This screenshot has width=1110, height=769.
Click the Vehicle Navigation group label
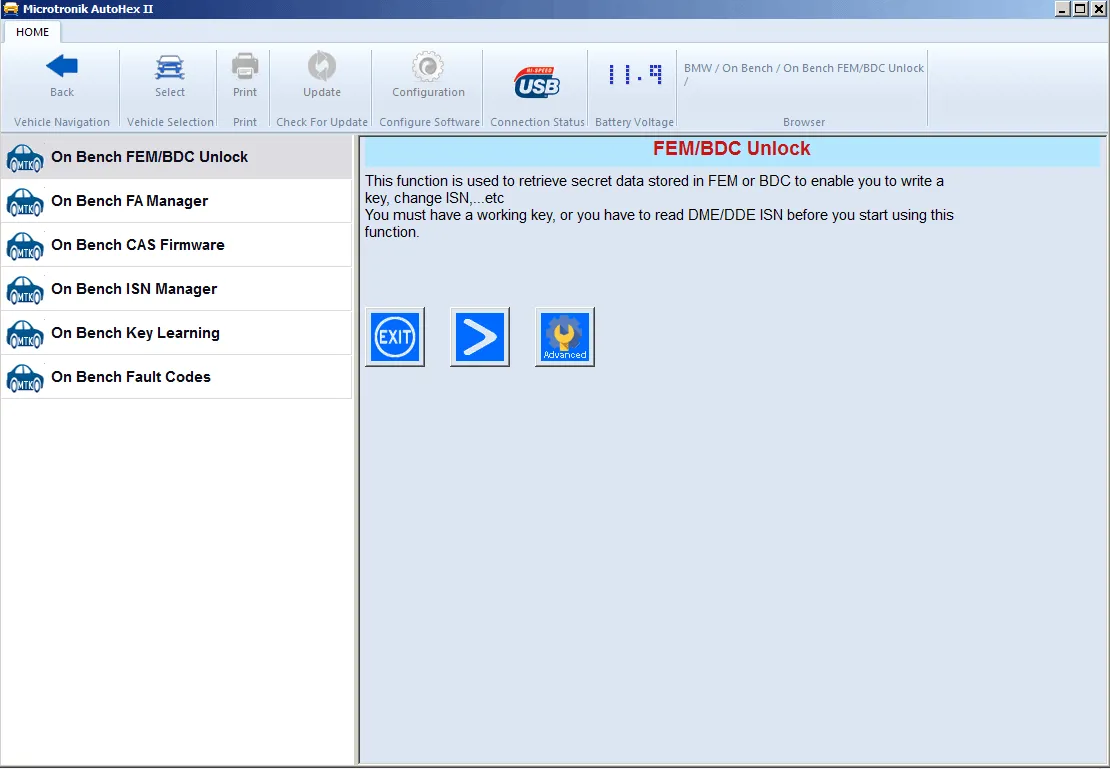[62, 122]
